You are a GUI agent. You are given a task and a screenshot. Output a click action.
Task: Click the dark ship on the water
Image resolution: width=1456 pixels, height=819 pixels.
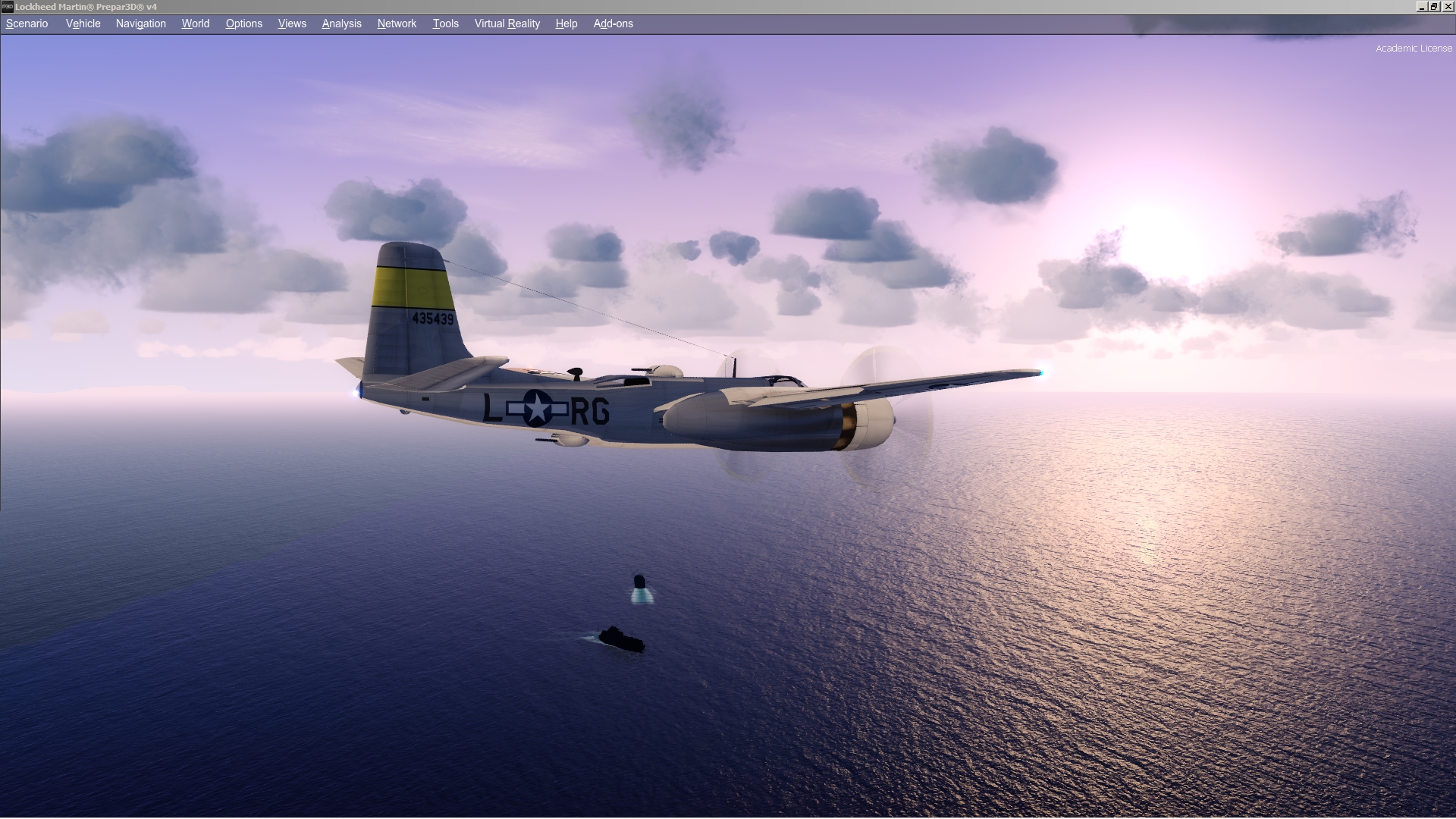(621, 639)
